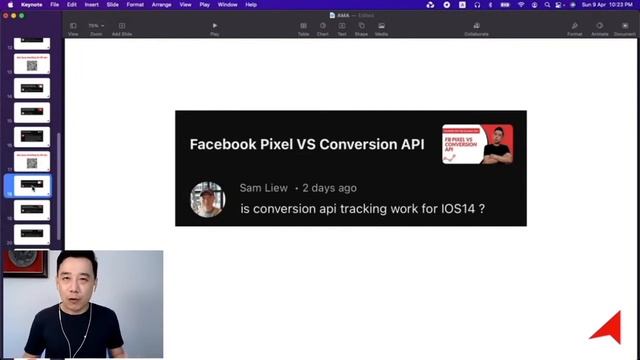Select slide 16 thumbnail

pos(32,137)
